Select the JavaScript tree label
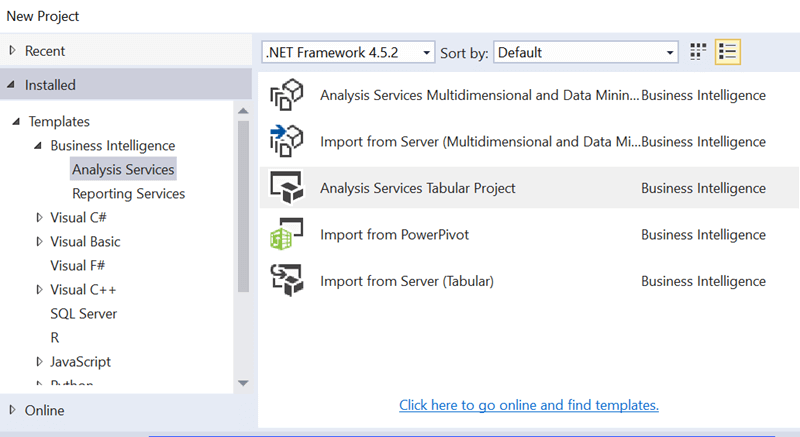Viewport: 800px width, 437px height. pos(81,362)
